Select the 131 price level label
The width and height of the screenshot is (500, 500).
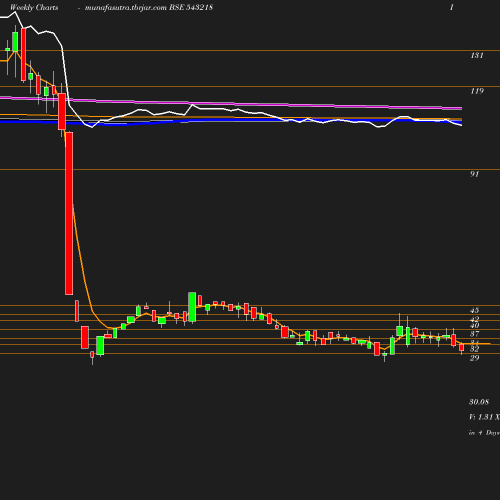pos(477,55)
